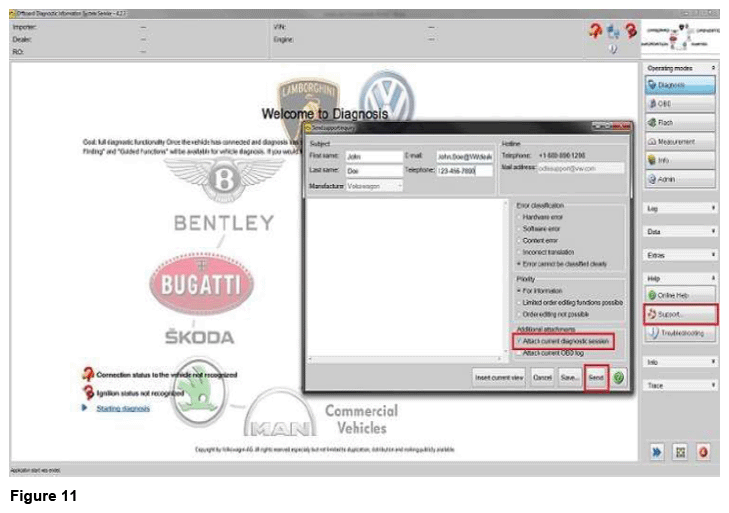Click the Last name input field
The height and width of the screenshot is (513, 729).
(x=374, y=171)
